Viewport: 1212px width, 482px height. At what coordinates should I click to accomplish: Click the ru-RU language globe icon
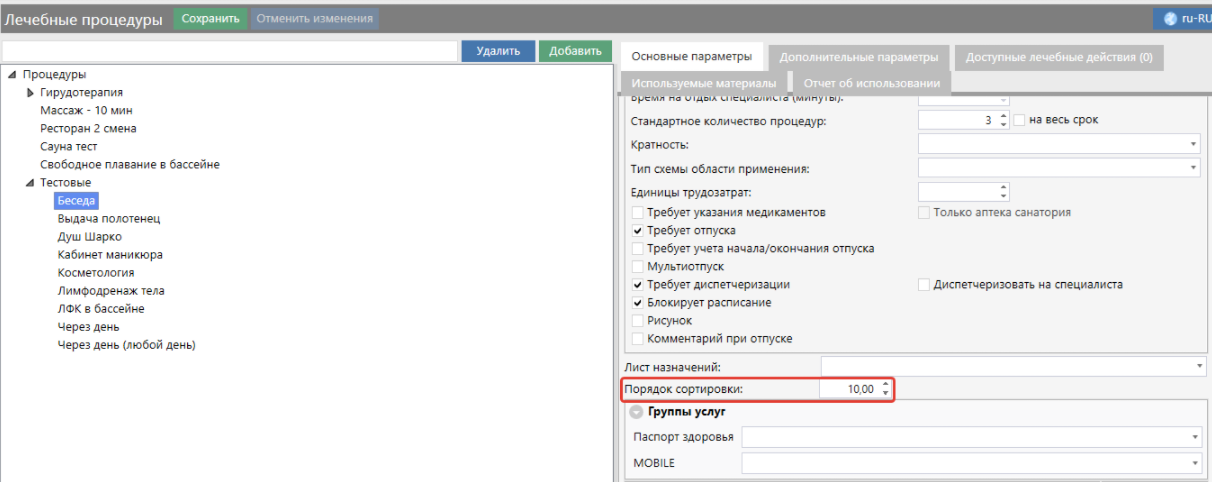(1171, 19)
